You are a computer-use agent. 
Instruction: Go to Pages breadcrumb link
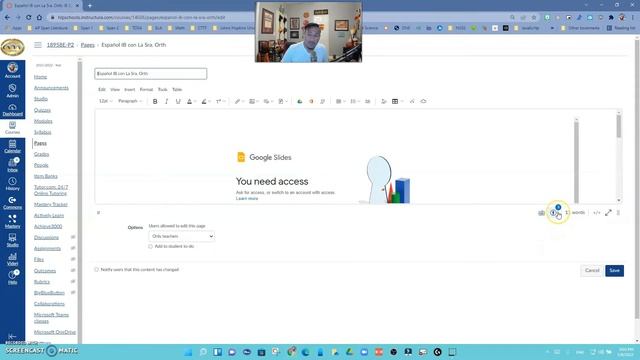[87, 45]
